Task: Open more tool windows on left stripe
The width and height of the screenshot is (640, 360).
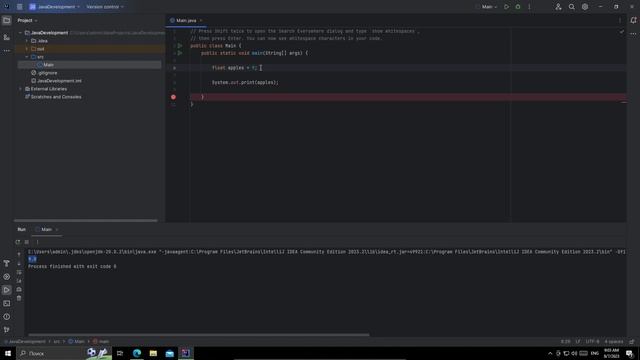Action: tap(7, 51)
